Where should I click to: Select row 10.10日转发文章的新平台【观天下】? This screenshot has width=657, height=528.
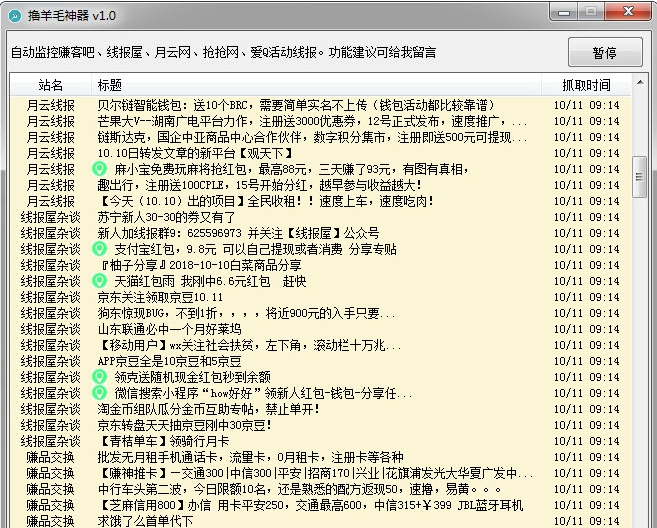(321, 153)
